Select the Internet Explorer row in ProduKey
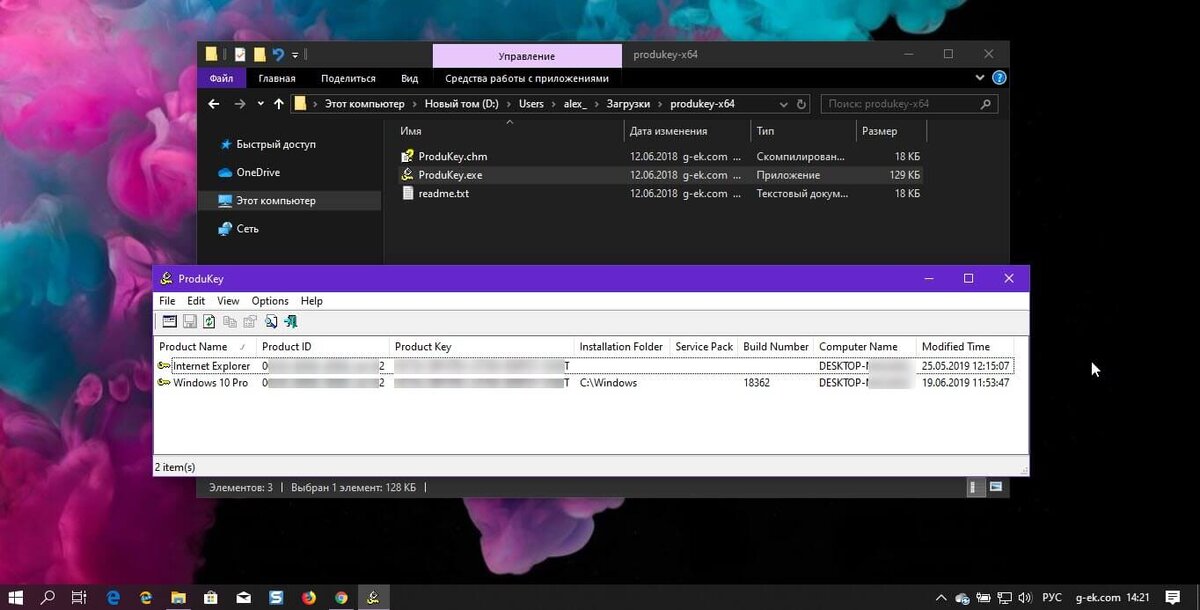 (585, 366)
